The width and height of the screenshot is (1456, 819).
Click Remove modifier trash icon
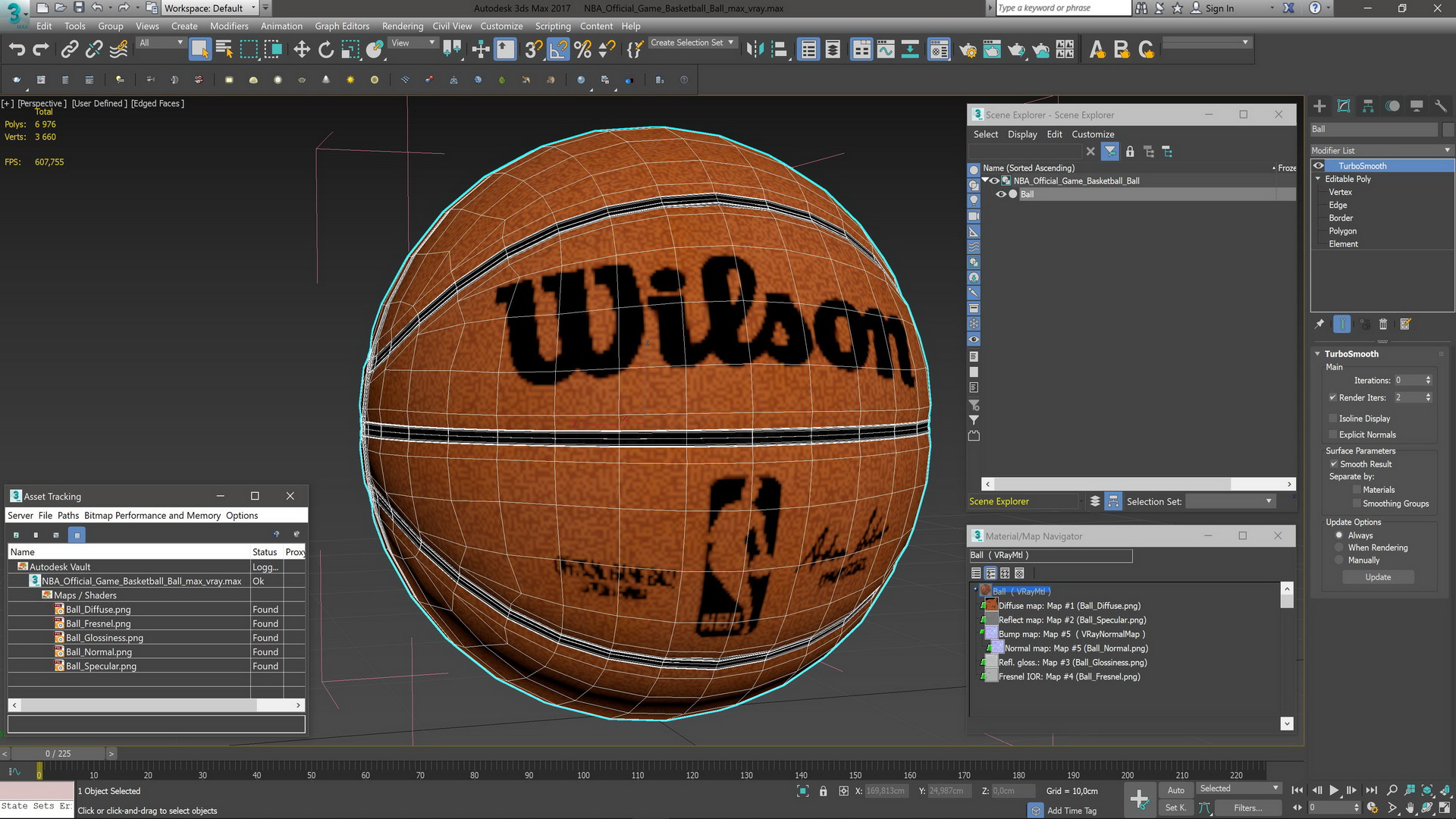pyautogui.click(x=1382, y=325)
